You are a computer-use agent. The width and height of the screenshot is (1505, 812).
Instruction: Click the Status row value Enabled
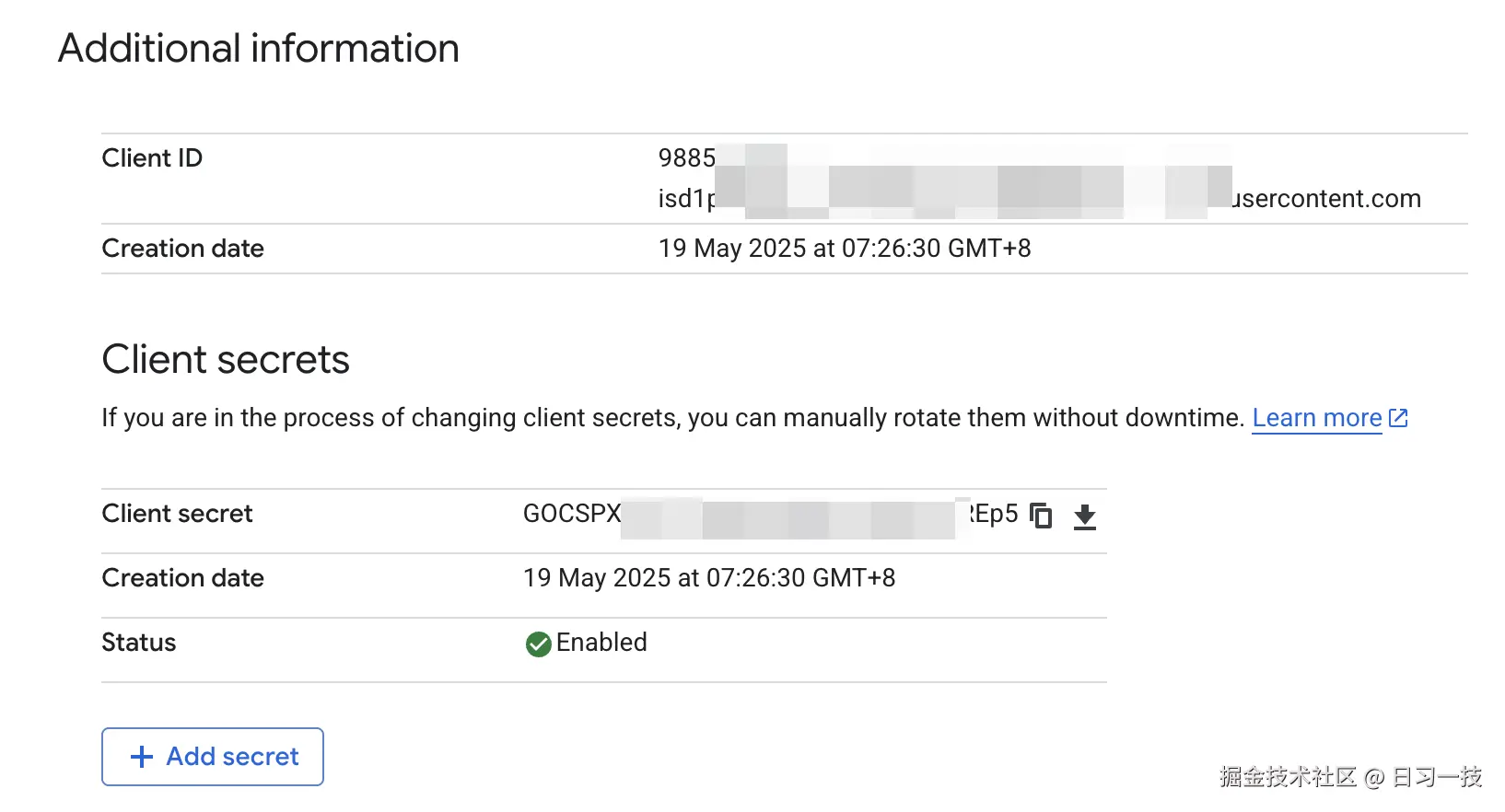(x=601, y=643)
